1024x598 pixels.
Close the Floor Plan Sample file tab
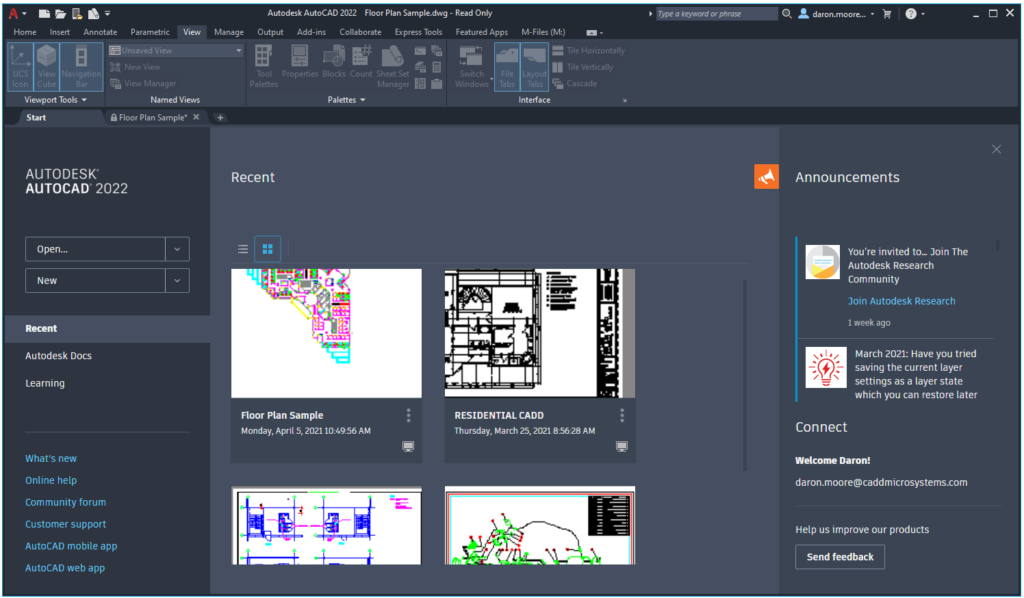click(196, 118)
